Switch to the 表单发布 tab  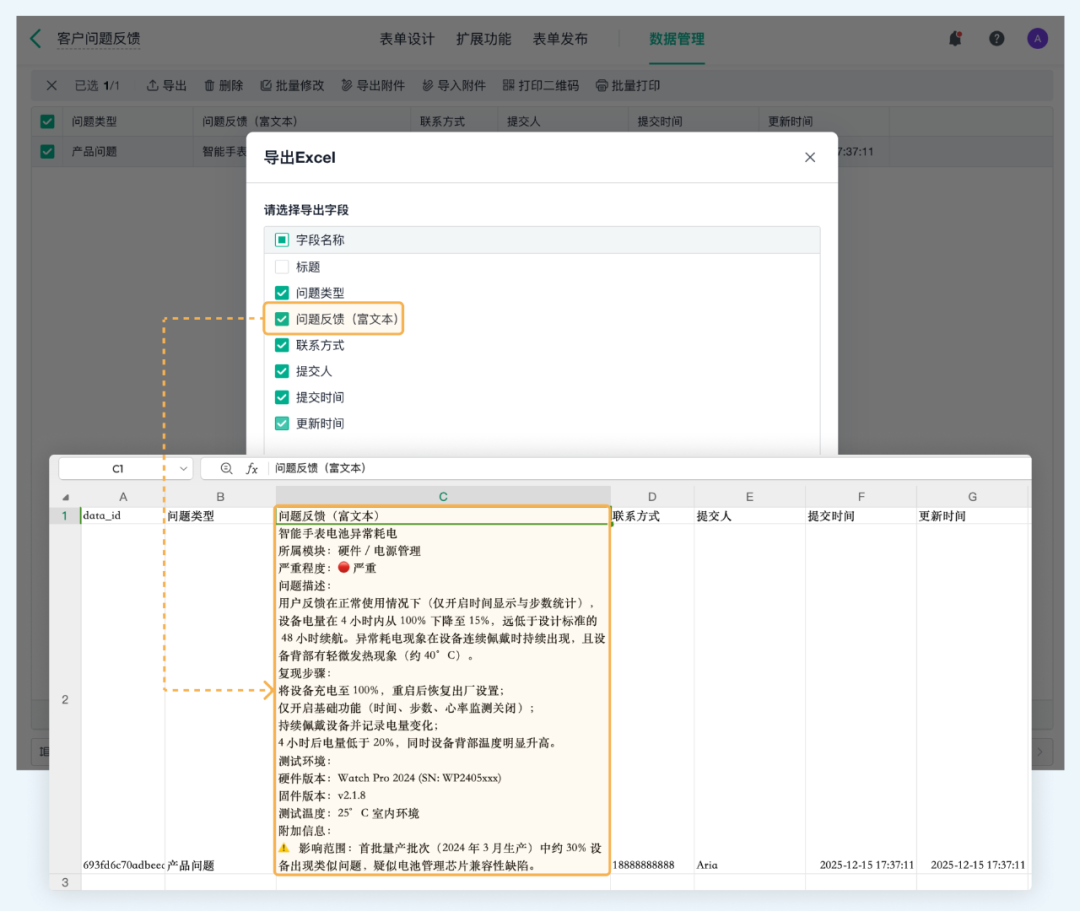(x=560, y=39)
